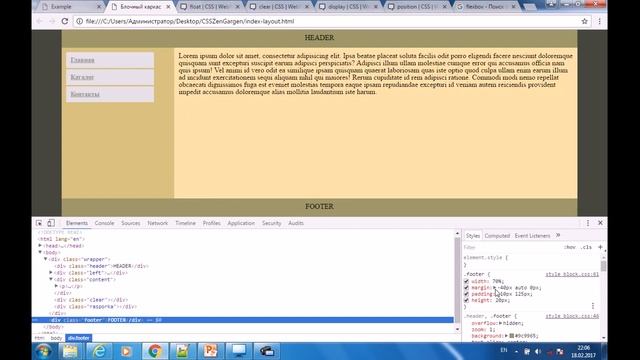The height and width of the screenshot is (360, 640).
Task: Click the page info icon in the address bar
Action: 80,21
